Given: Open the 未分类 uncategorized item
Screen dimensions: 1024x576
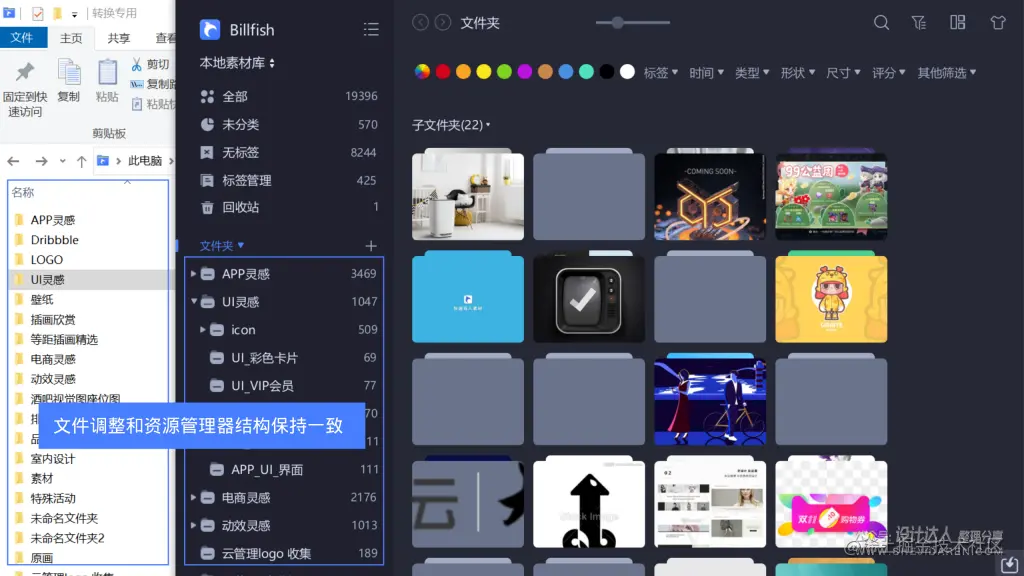Looking at the screenshot, I should tap(288, 124).
